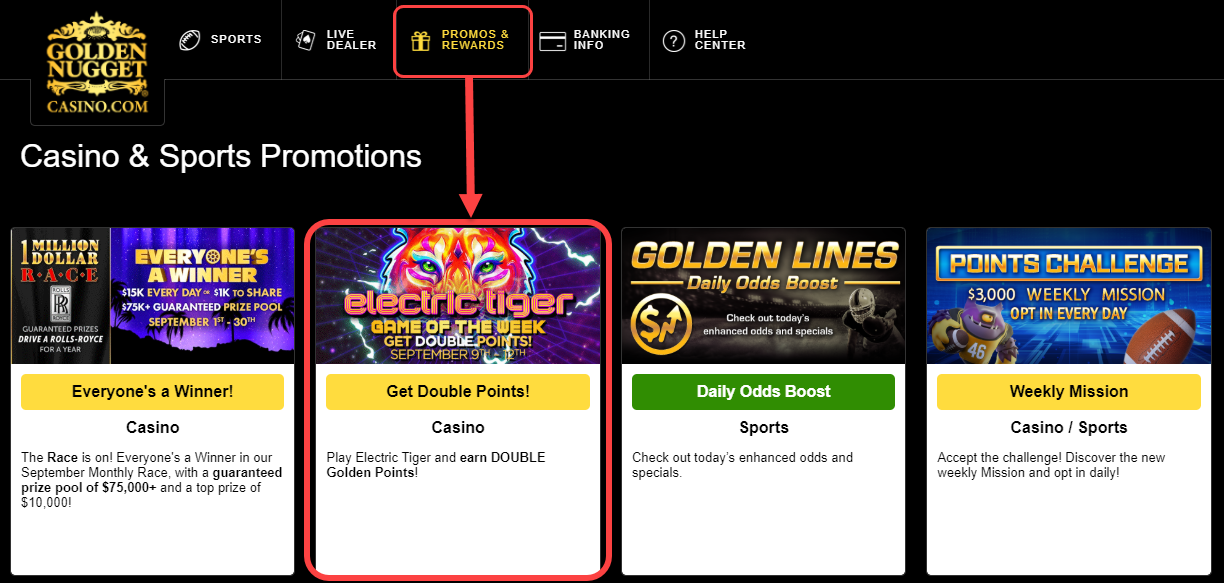Open the Sports menu item
1224x583 pixels.
235,40
